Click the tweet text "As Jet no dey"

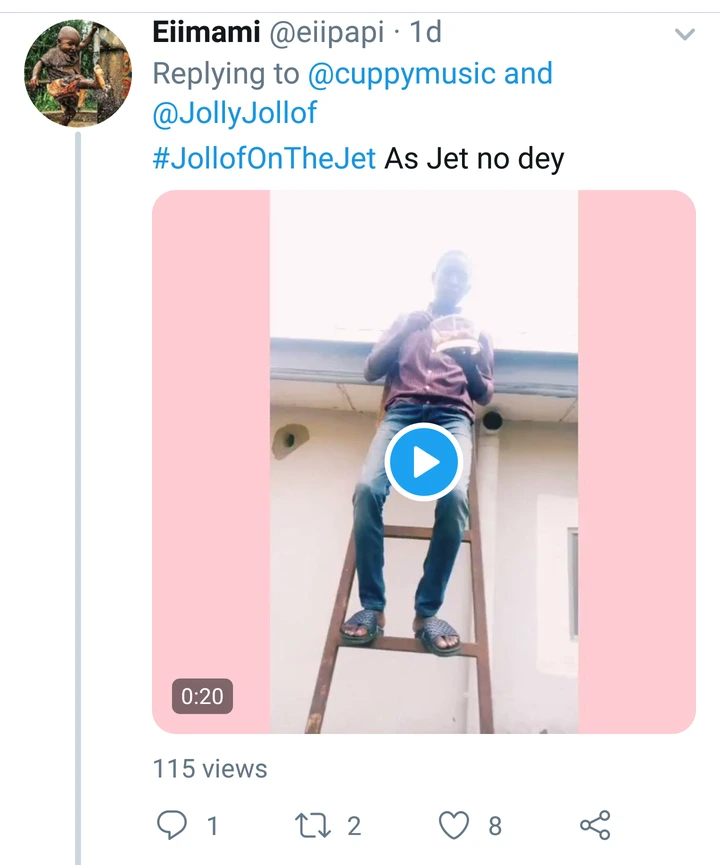474,157
